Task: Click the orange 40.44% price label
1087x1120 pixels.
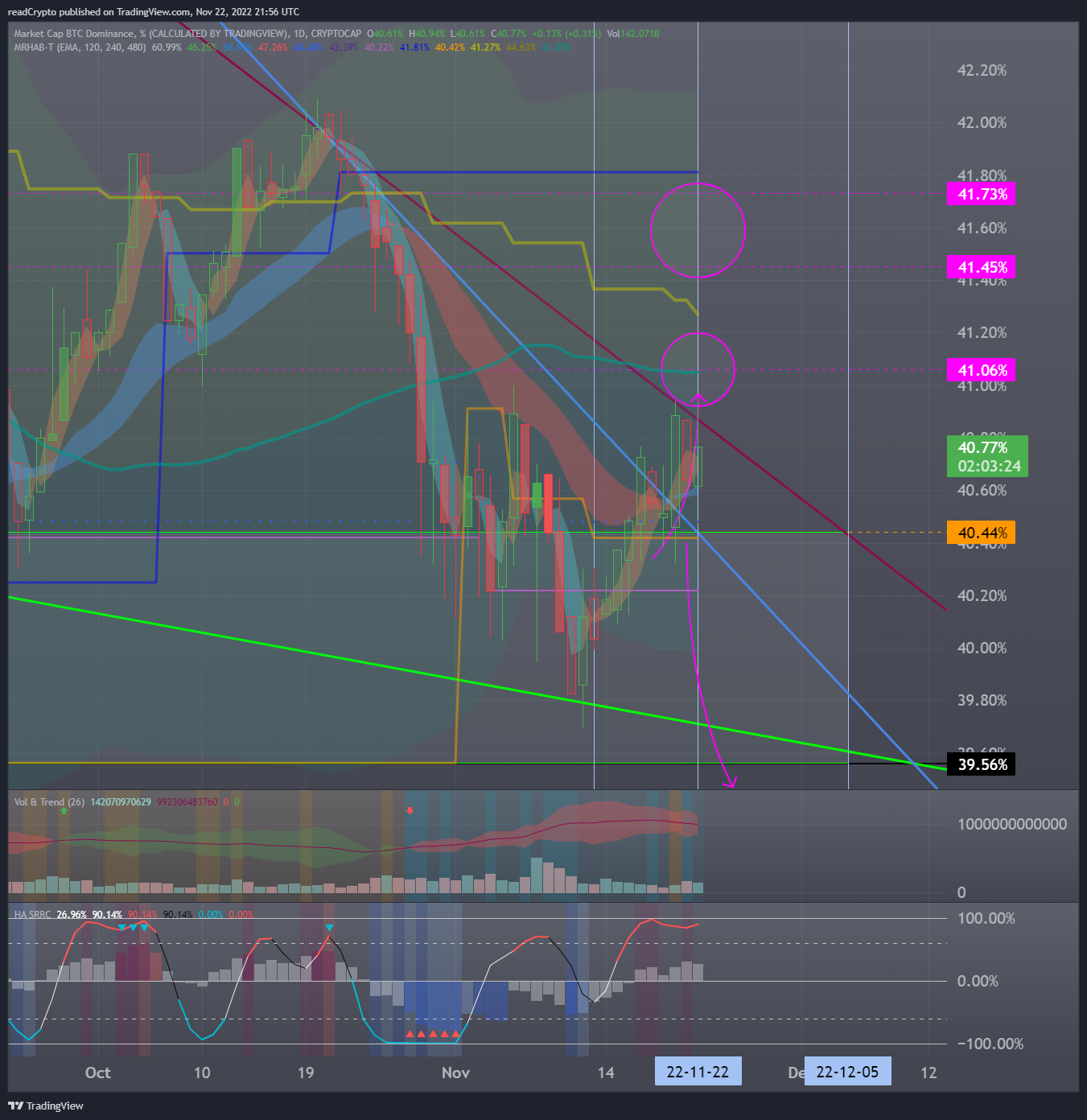Action: click(982, 533)
